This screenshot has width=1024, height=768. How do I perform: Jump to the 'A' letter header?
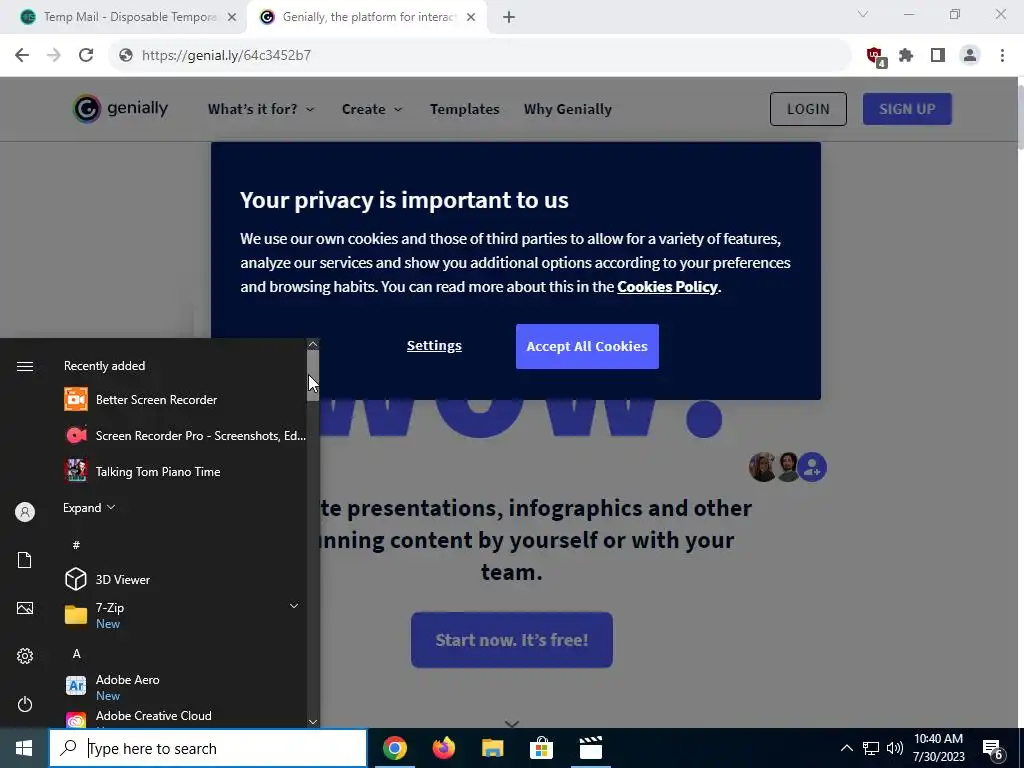tap(76, 654)
